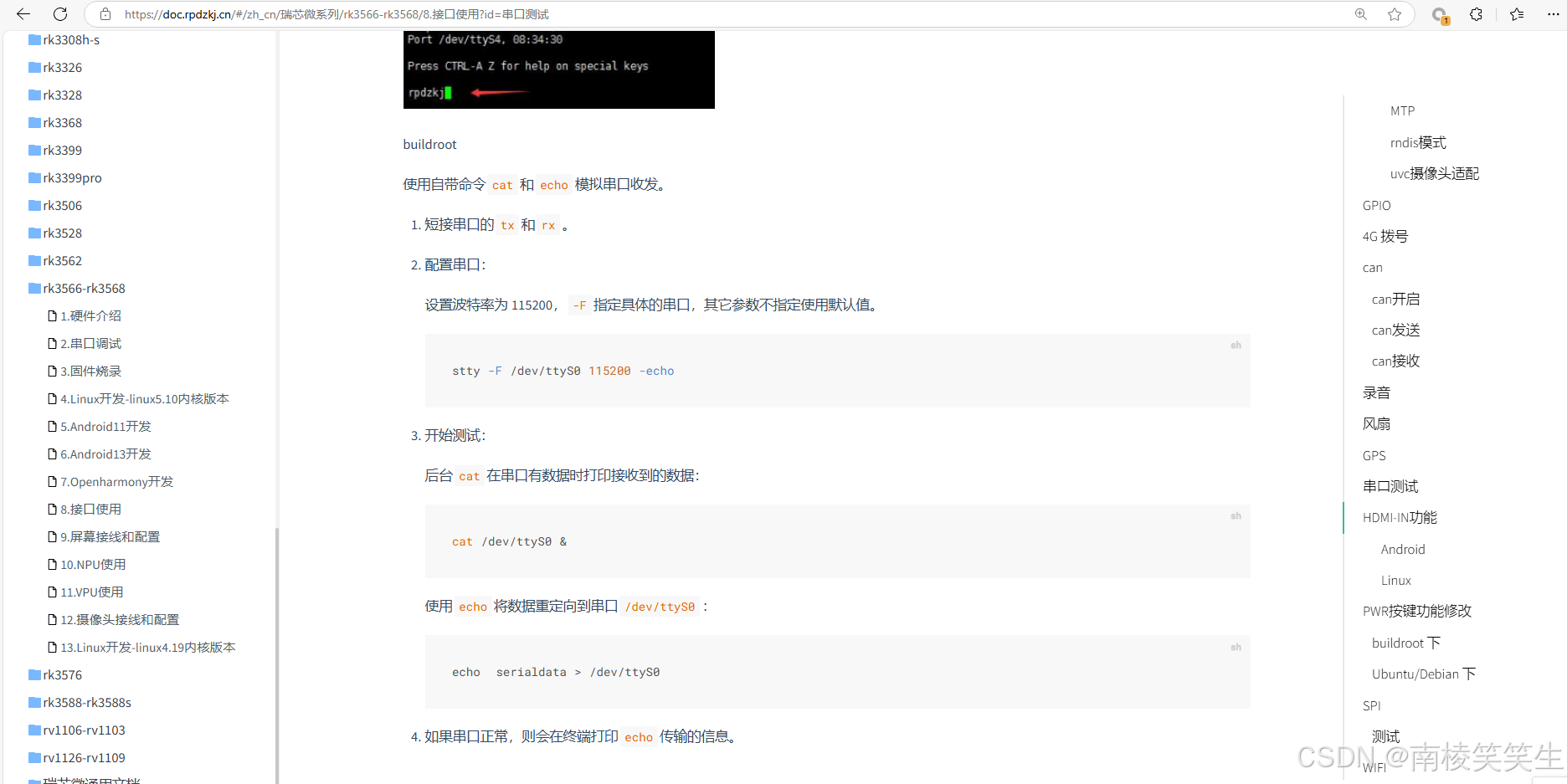Expand the rk3588-rk3588s folder
The width and height of the screenshot is (1567, 784).
click(x=80, y=702)
